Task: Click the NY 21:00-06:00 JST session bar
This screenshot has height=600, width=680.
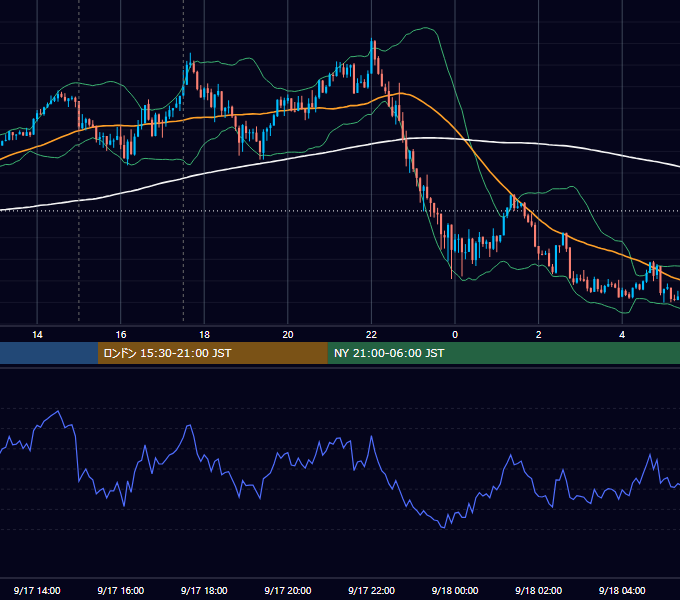Action: (x=503, y=353)
